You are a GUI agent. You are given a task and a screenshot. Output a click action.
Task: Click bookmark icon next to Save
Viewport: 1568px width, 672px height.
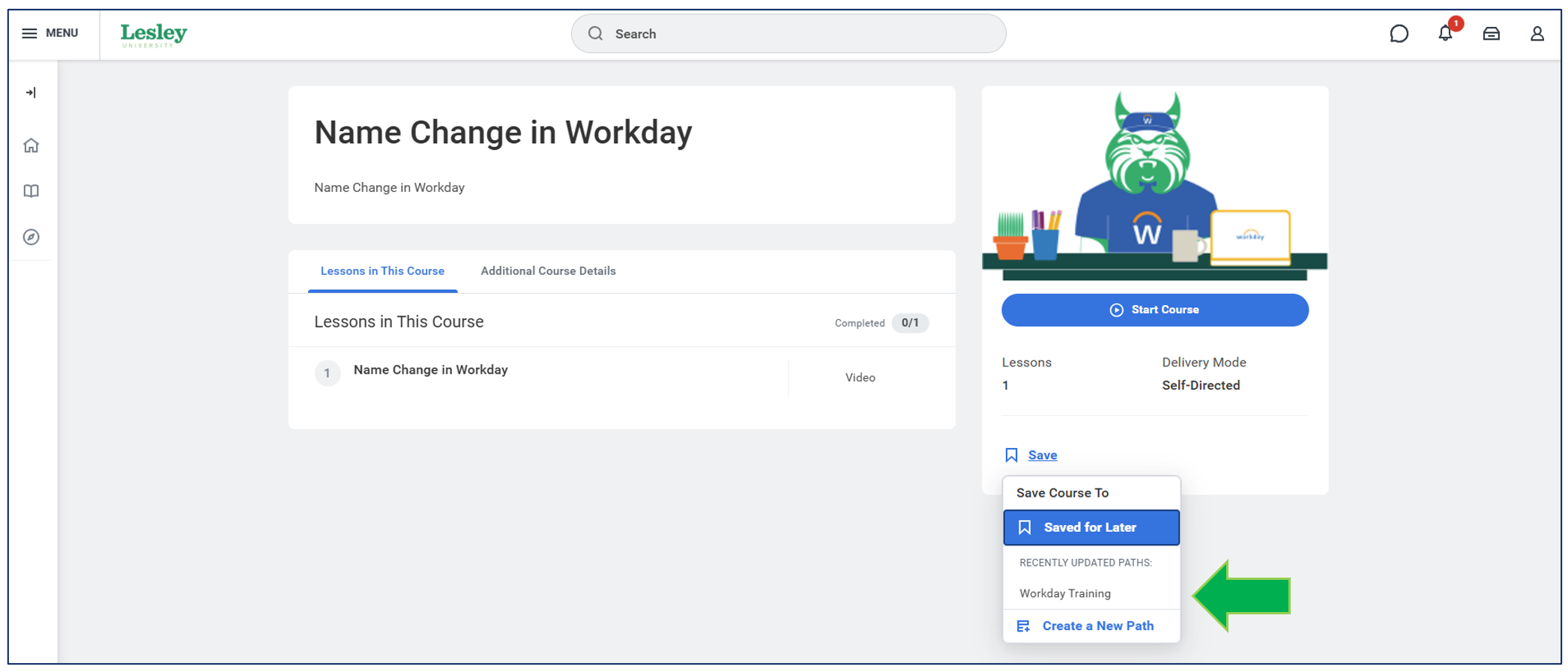(x=1011, y=455)
